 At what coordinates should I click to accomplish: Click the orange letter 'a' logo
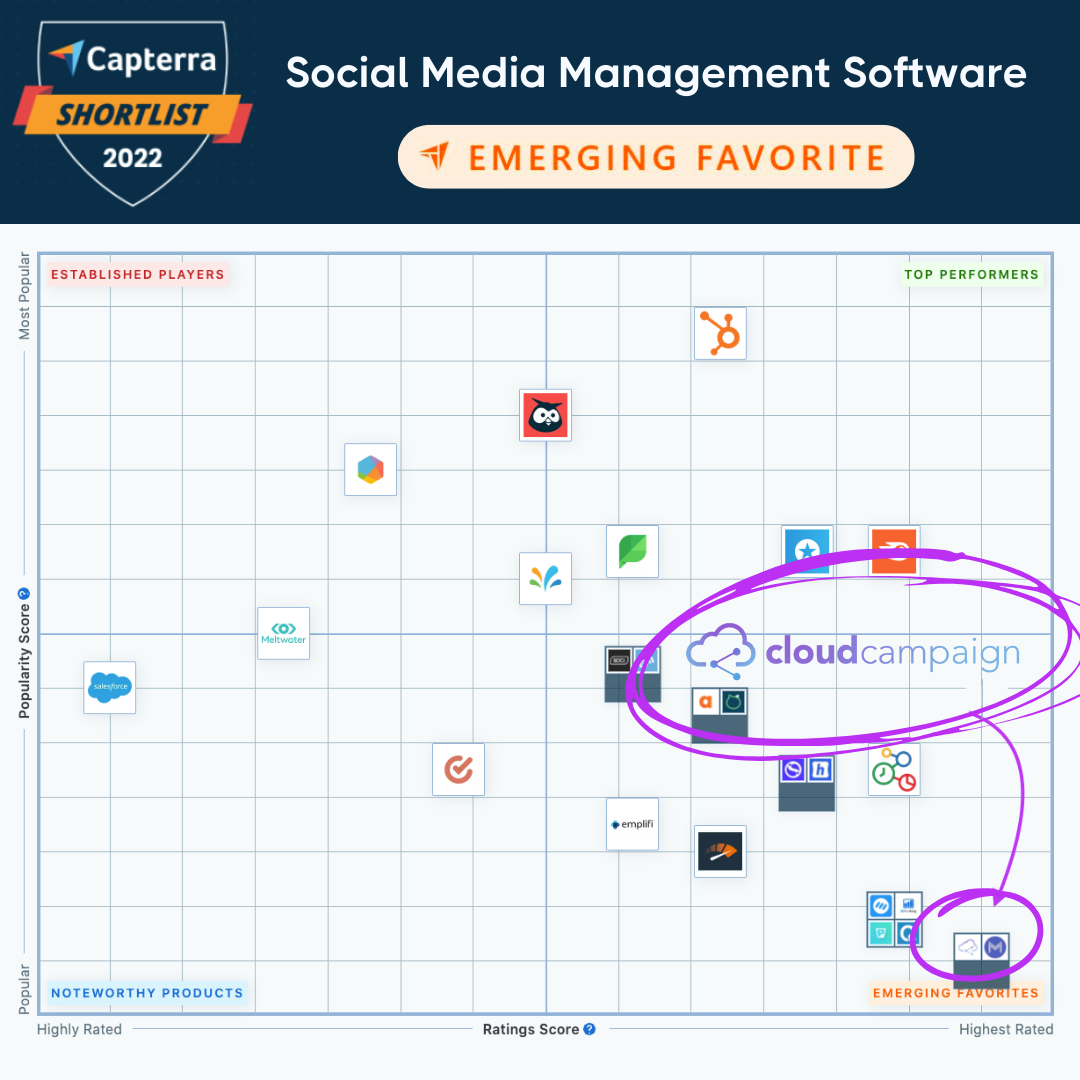705,702
